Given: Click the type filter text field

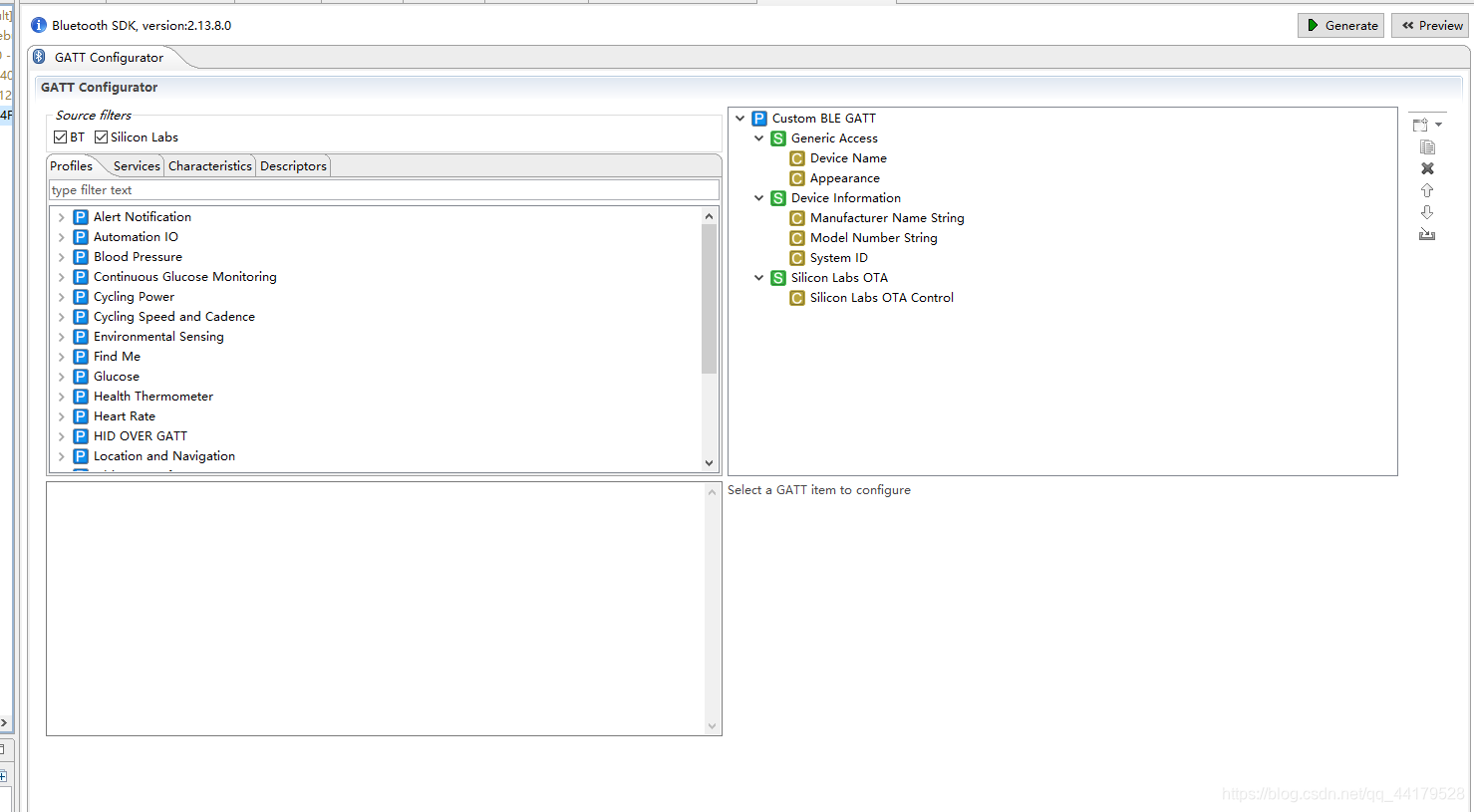Looking at the screenshot, I should point(384,190).
